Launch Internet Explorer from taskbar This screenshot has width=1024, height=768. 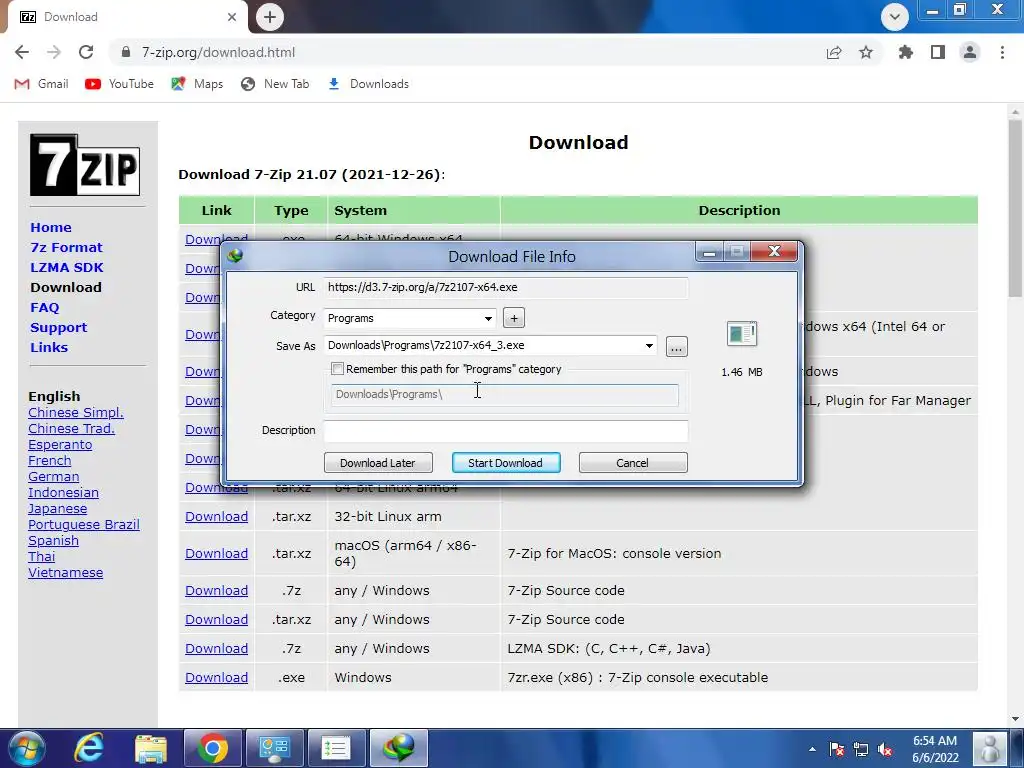click(x=88, y=748)
